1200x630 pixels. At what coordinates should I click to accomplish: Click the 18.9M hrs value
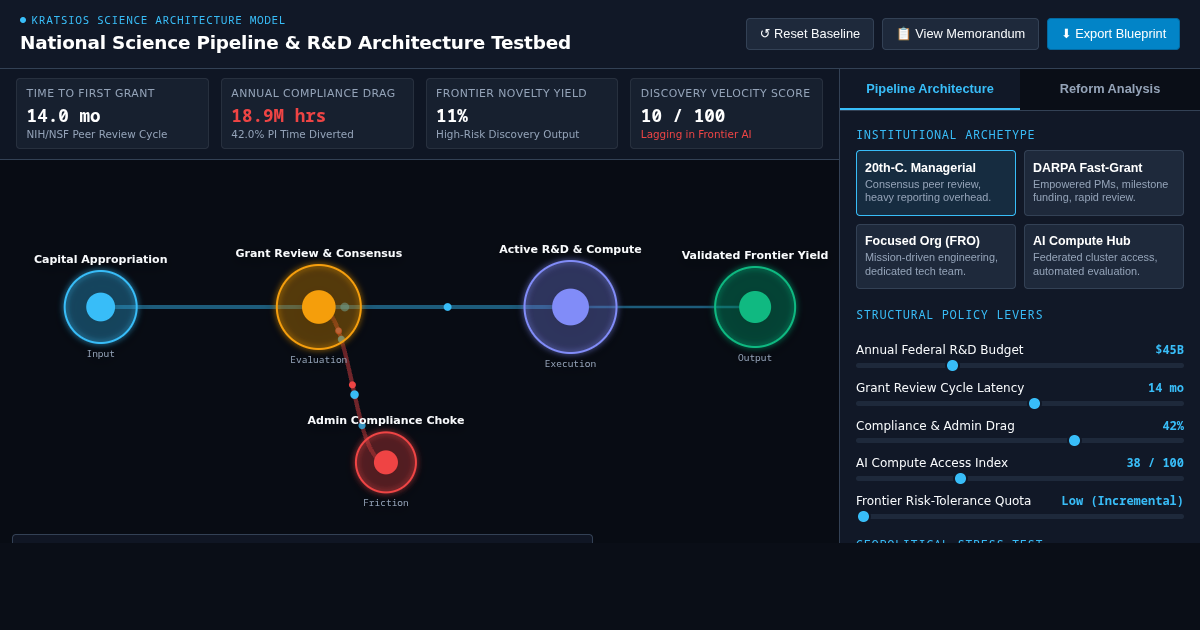click(x=279, y=116)
